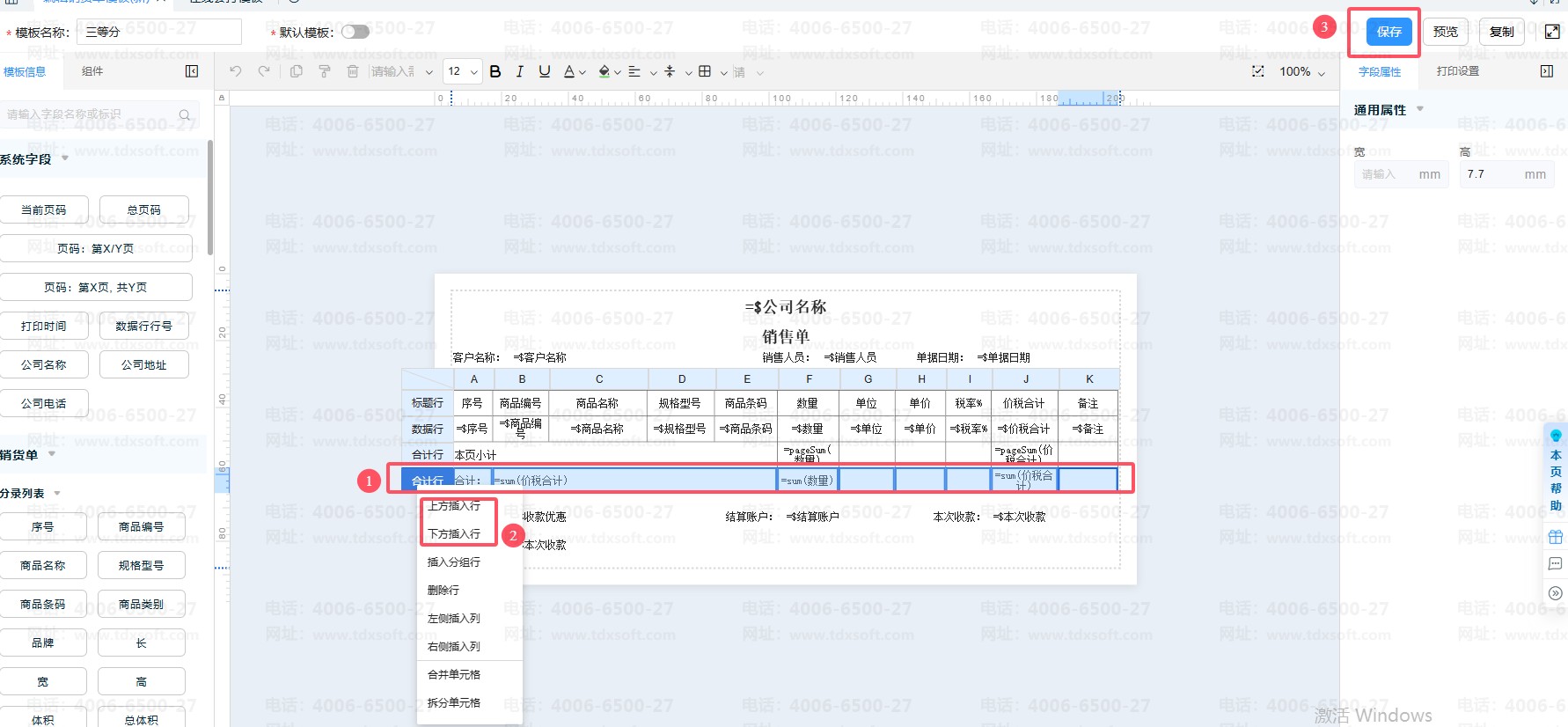The image size is (1568, 727).
Task: Click the blue 保存 button
Action: (x=1388, y=32)
